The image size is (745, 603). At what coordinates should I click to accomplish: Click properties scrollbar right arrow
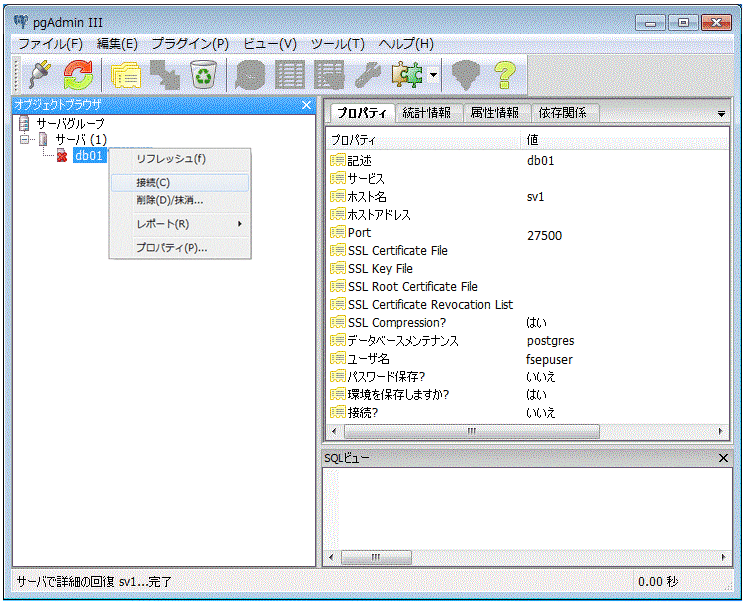coord(720,431)
